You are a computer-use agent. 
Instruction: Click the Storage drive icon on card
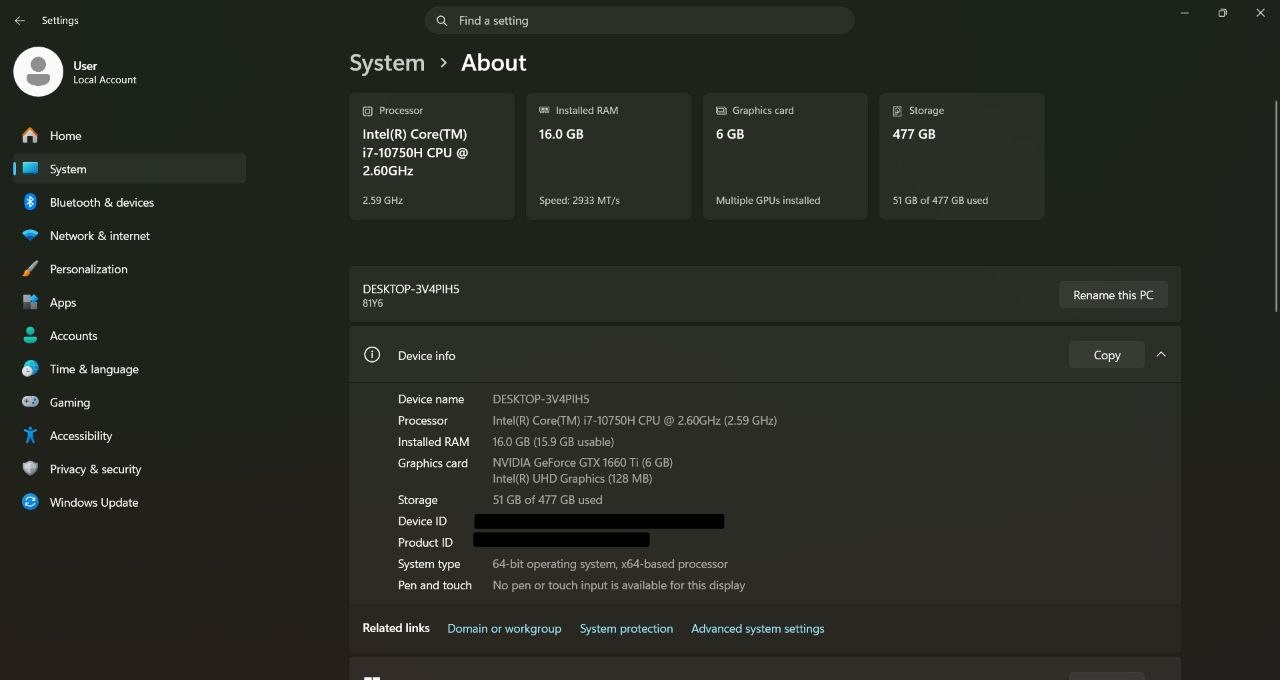click(898, 110)
